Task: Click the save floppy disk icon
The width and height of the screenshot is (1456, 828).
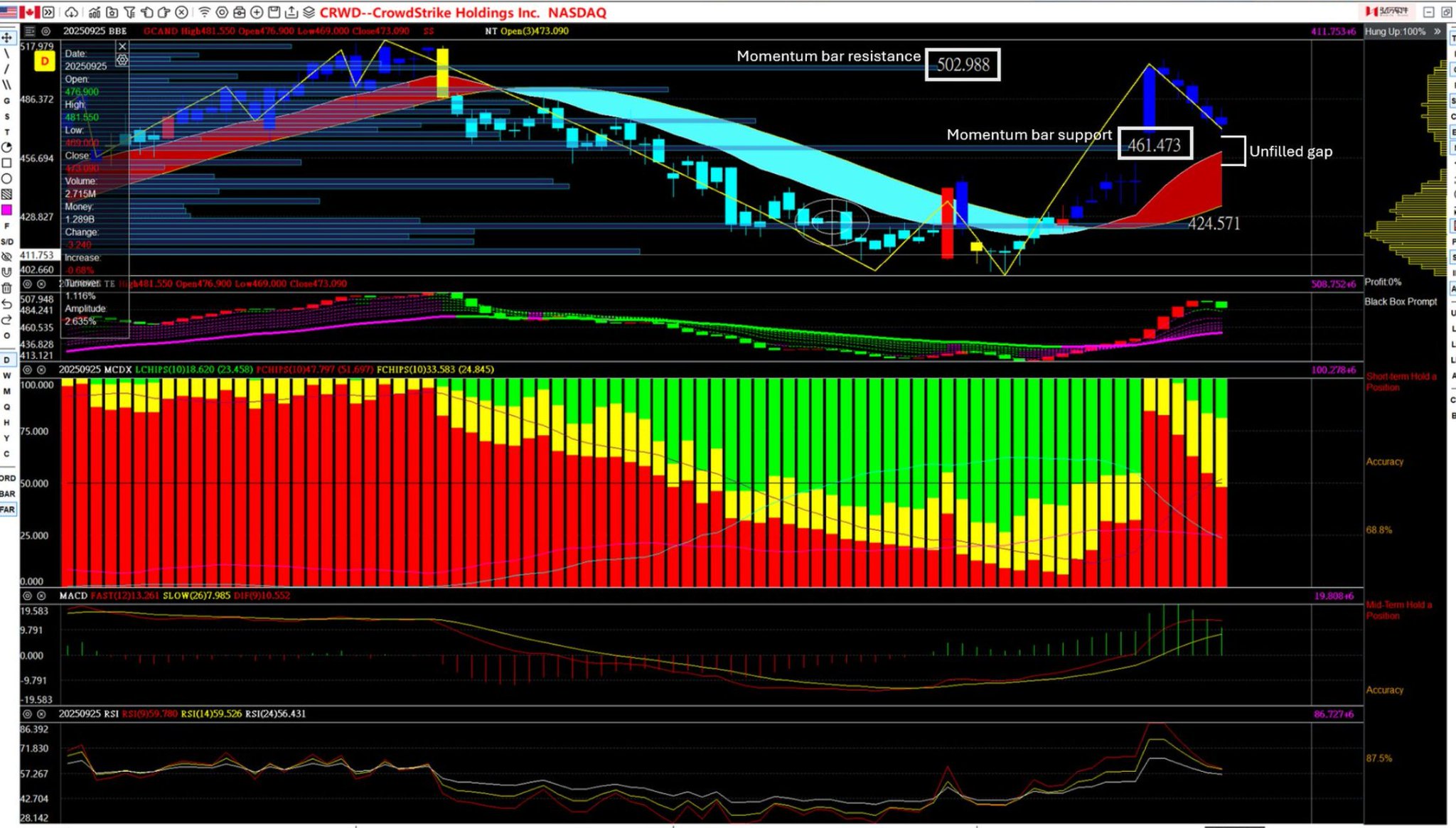Action: coord(274,12)
